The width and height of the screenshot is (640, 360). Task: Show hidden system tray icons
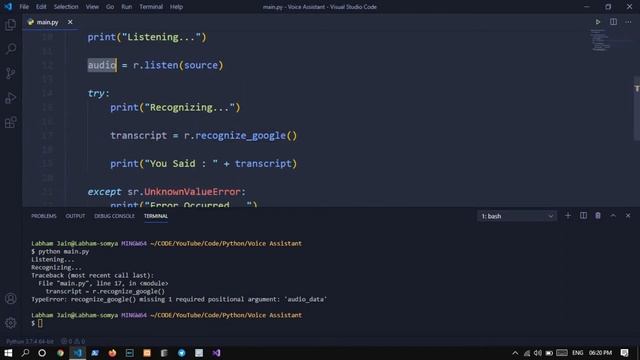coord(515,353)
